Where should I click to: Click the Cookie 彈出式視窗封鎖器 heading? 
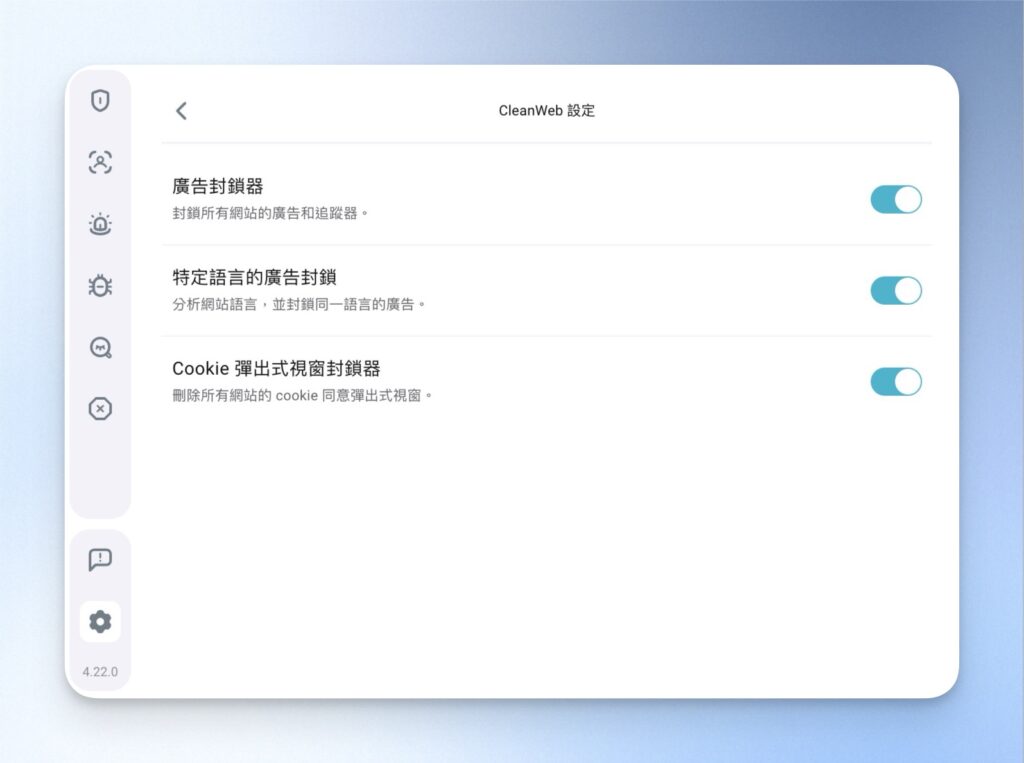tap(276, 368)
